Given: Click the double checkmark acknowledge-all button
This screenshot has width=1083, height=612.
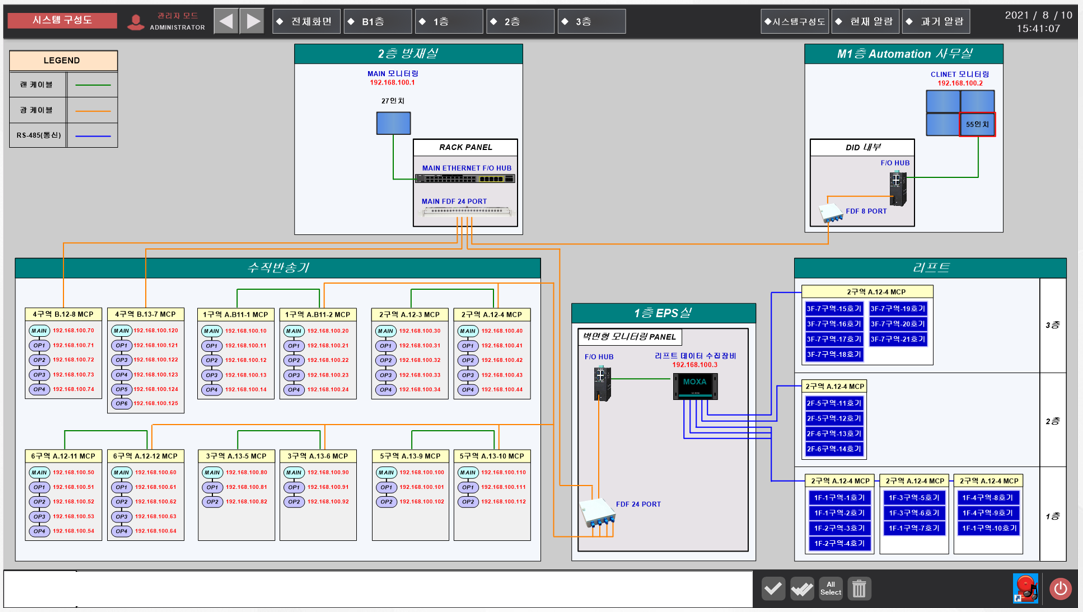Looking at the screenshot, I should [802, 588].
